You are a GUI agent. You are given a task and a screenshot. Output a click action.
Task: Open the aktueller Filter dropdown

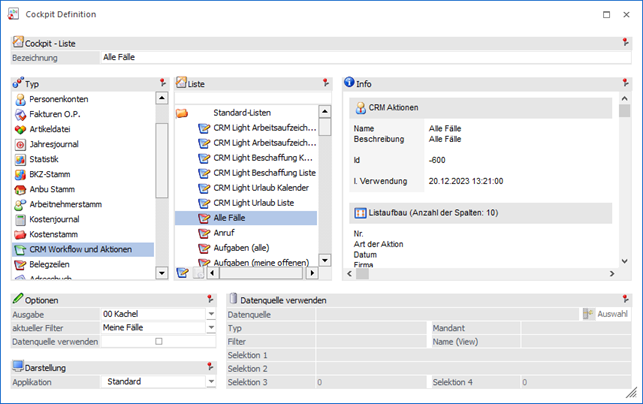(x=211, y=328)
